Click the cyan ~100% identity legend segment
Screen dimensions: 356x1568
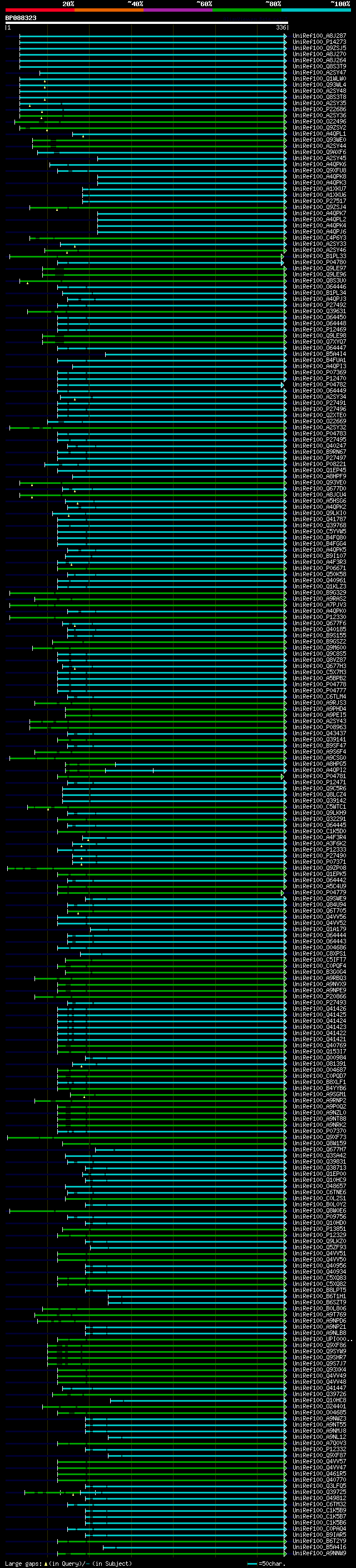[316, 10]
